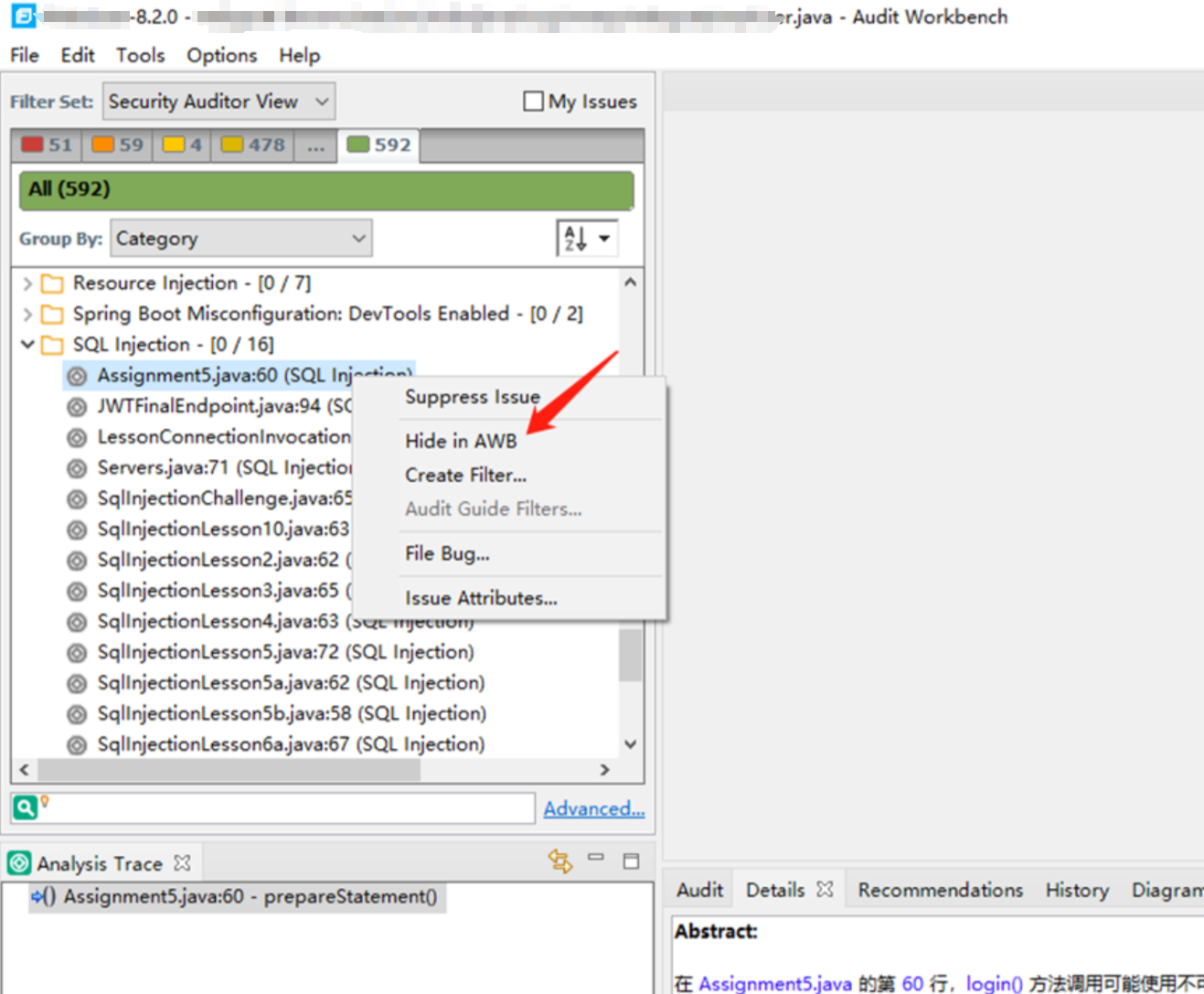The image size is (1204, 994).
Task: Select the low issues tab showing 478
Action: coord(253,145)
